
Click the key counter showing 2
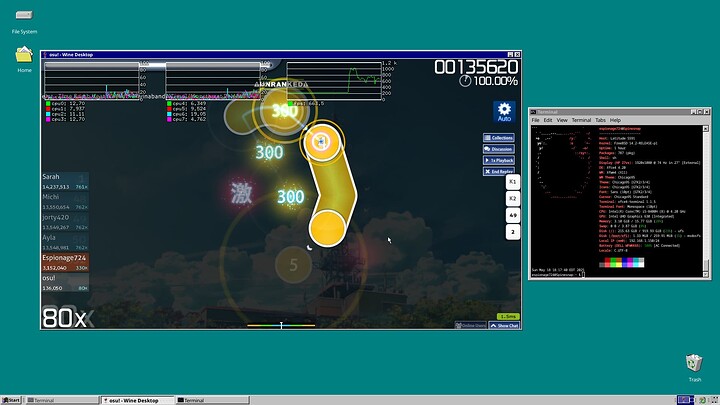(x=513, y=232)
